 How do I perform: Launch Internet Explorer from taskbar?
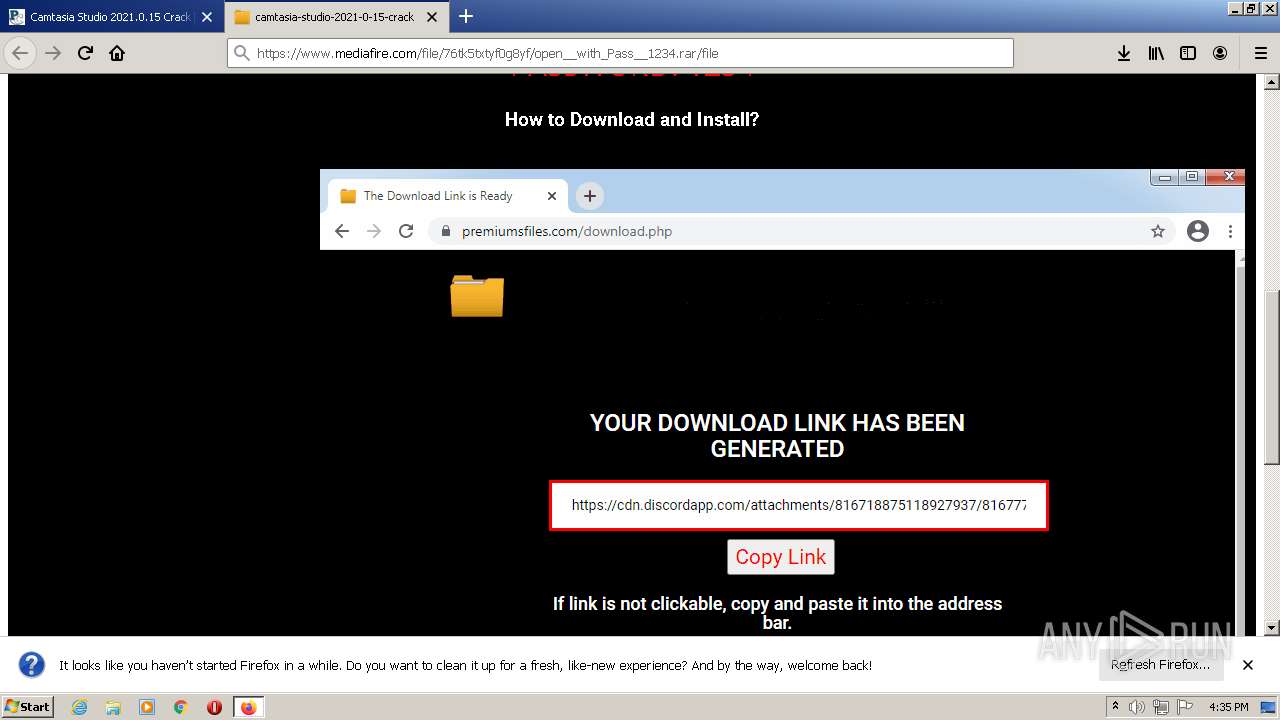point(79,707)
